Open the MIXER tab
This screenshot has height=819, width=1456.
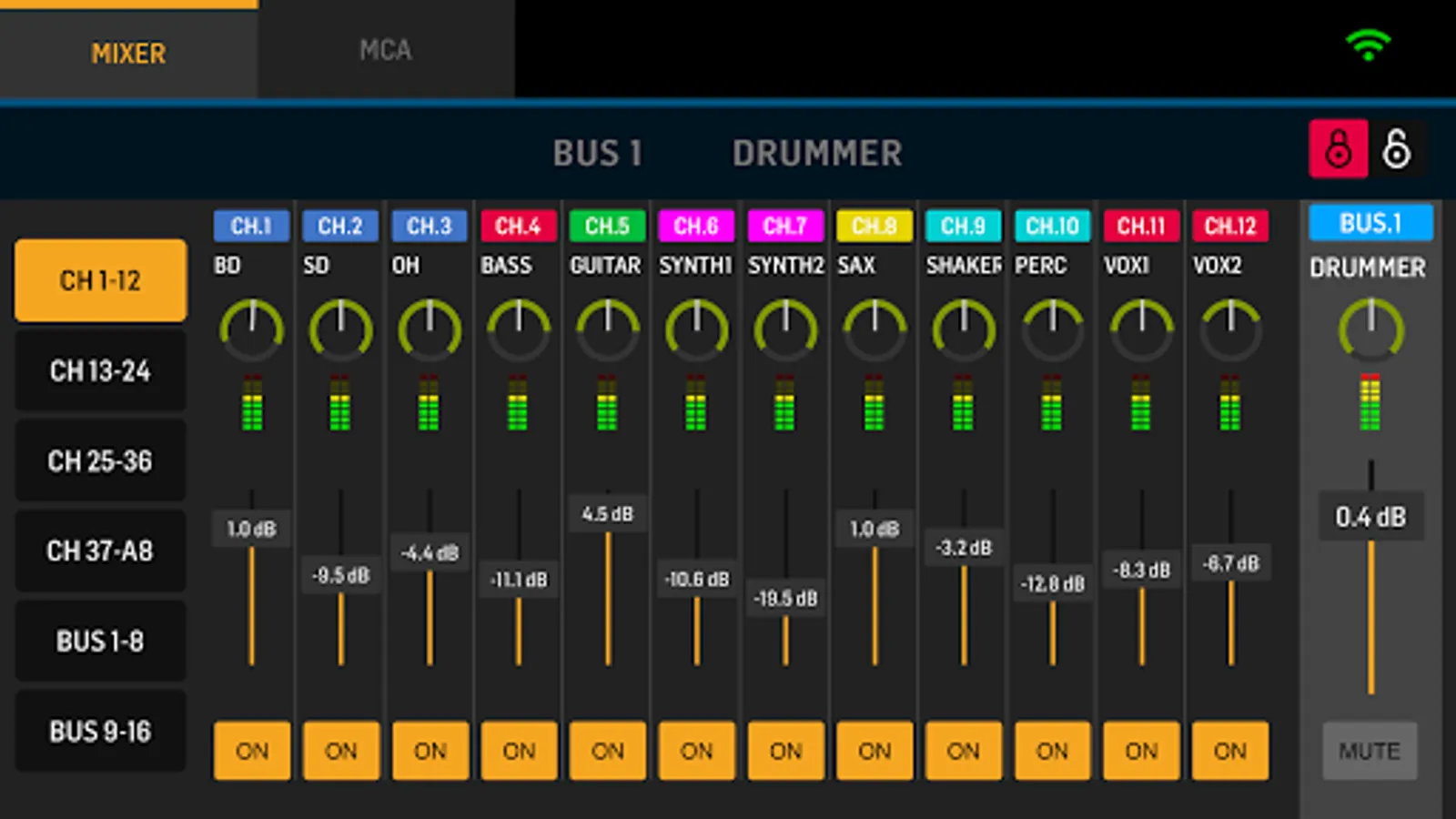click(x=128, y=53)
